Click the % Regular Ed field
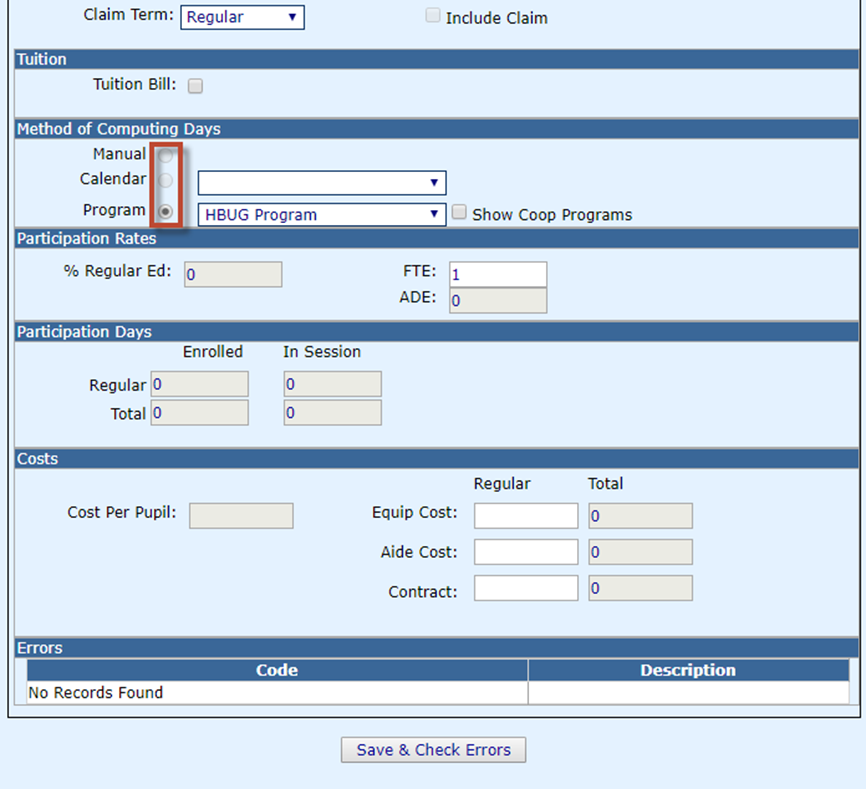 (x=233, y=274)
